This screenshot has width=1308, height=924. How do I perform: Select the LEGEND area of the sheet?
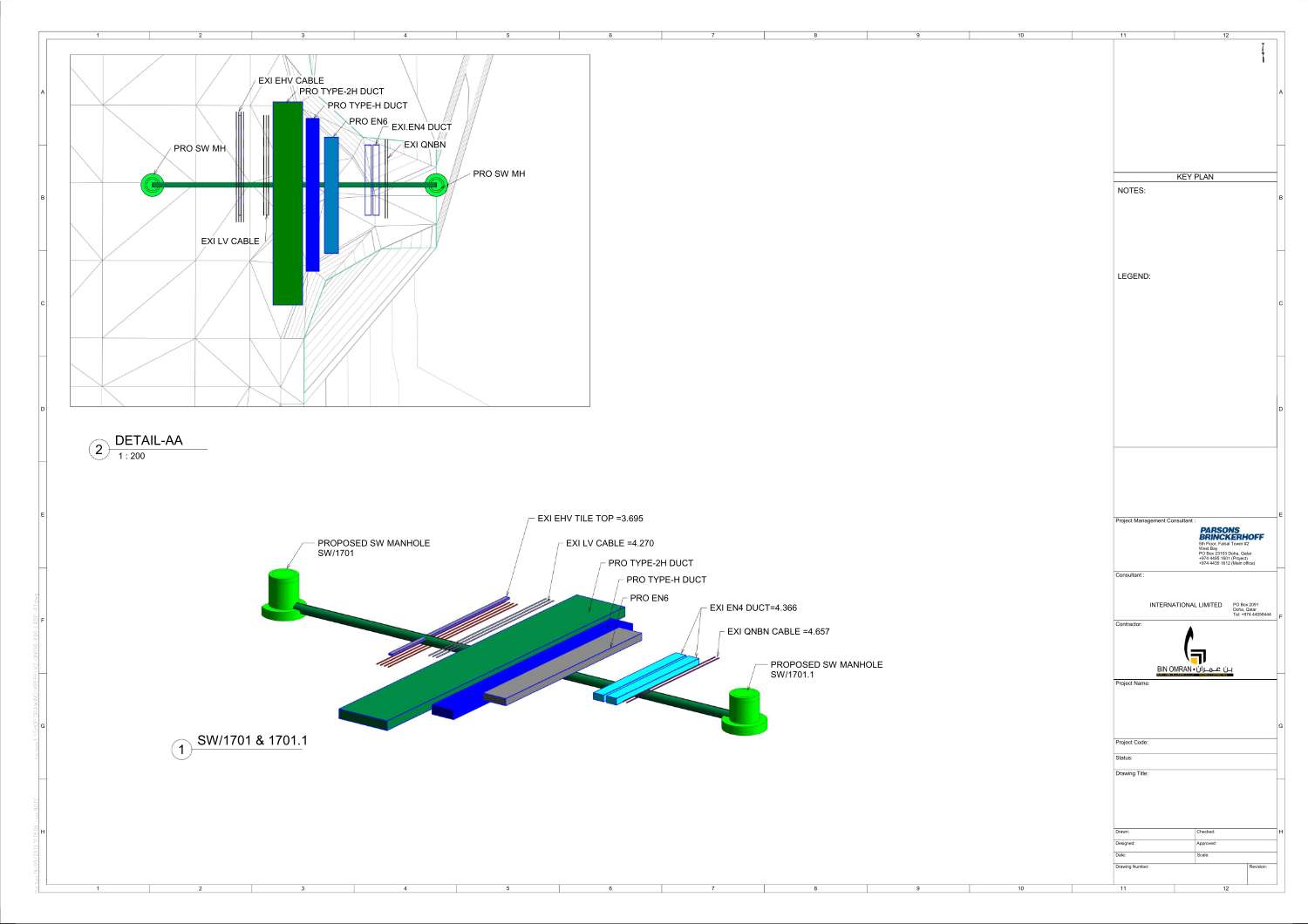1135,275
